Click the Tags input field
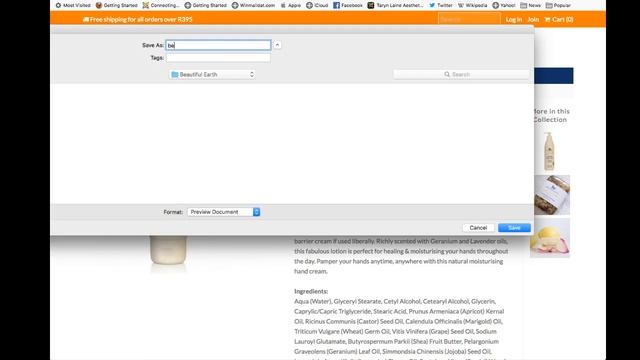640x360 pixels. coord(218,58)
